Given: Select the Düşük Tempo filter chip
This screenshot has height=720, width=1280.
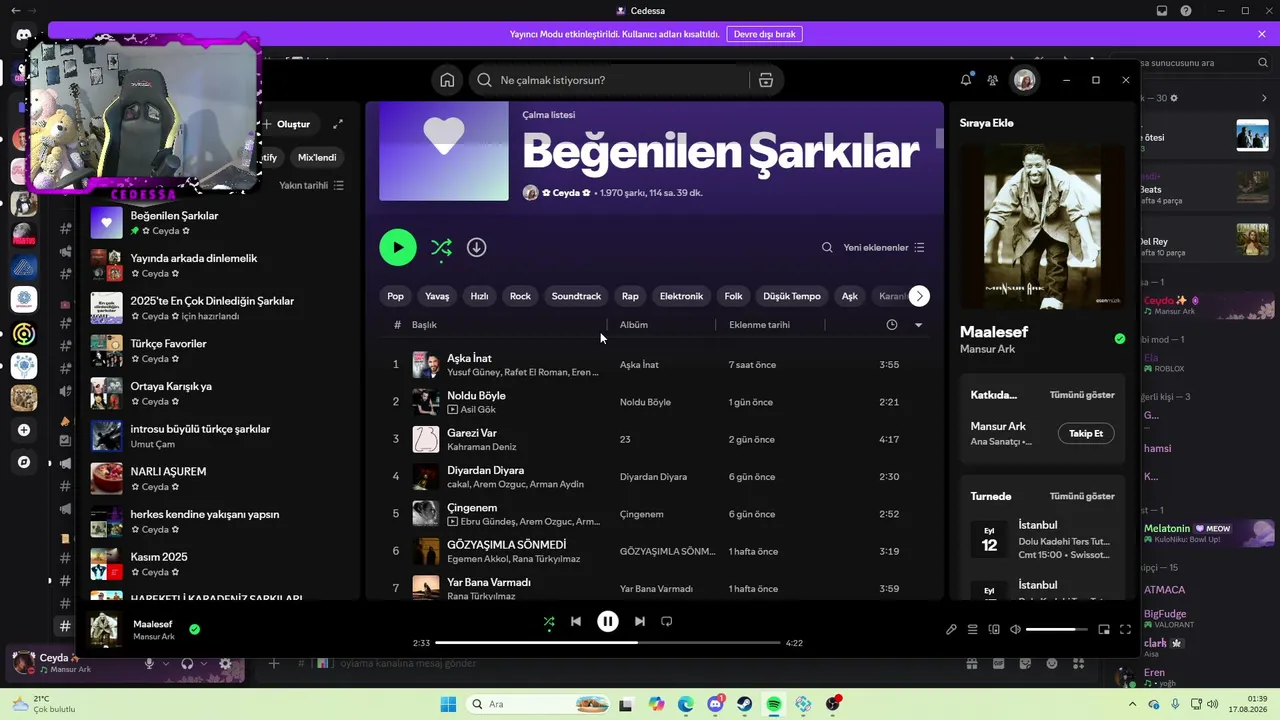Looking at the screenshot, I should coord(792,296).
